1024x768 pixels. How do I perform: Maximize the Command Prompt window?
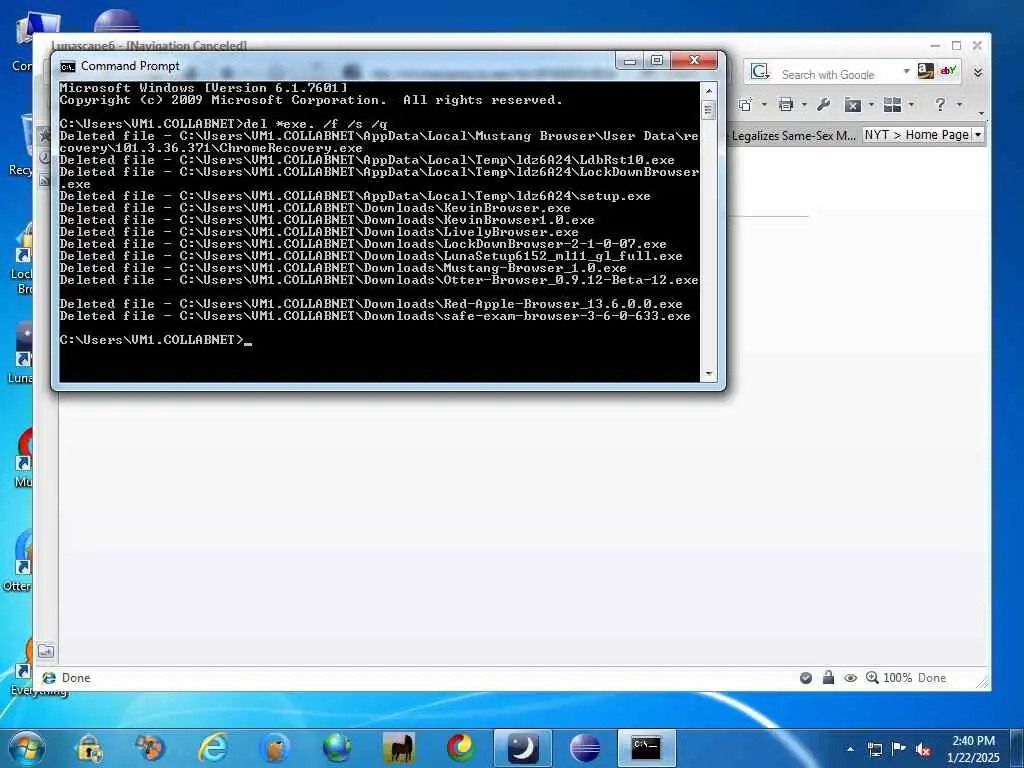[x=657, y=61]
